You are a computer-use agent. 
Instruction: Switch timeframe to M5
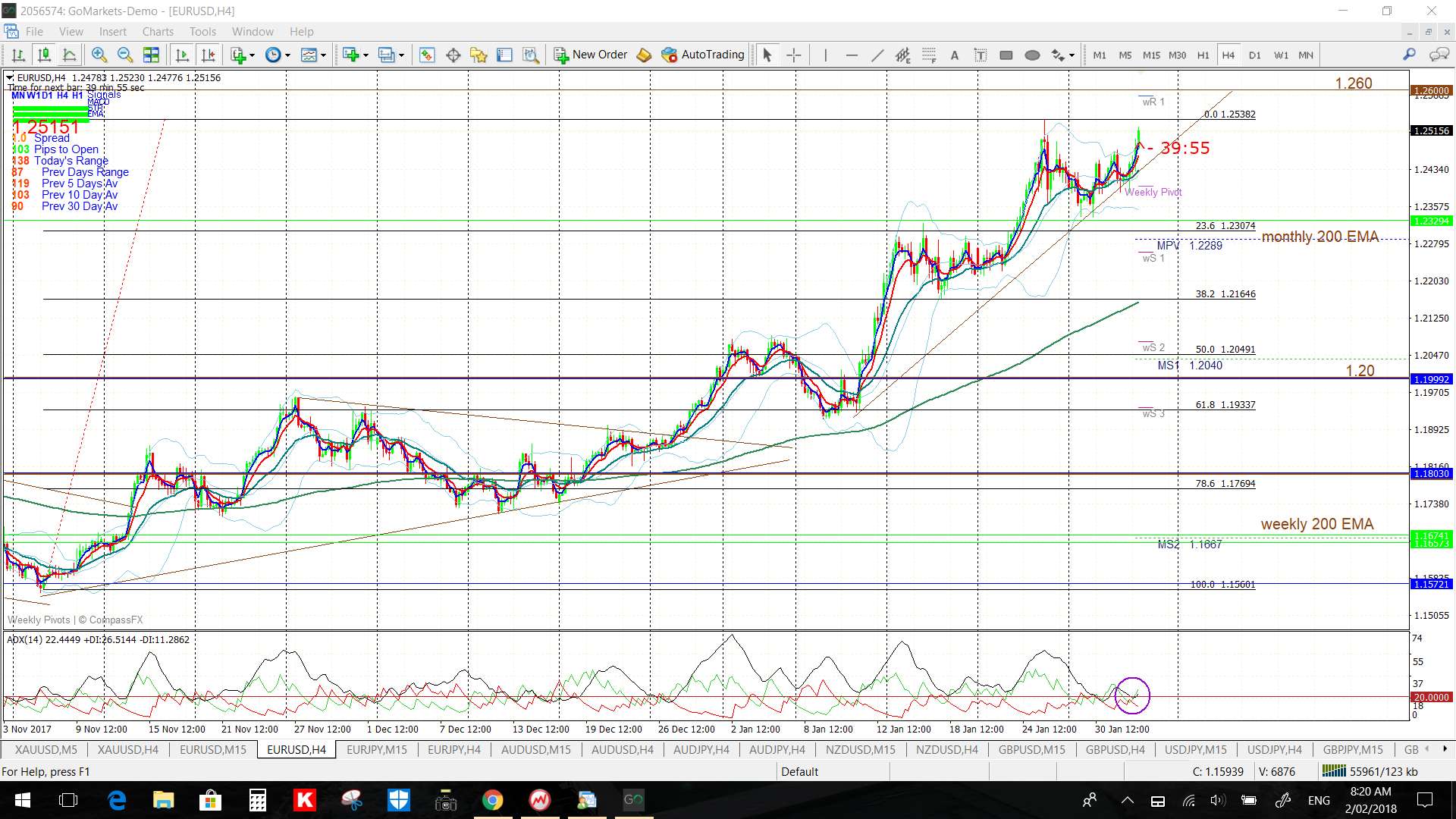coord(1125,55)
